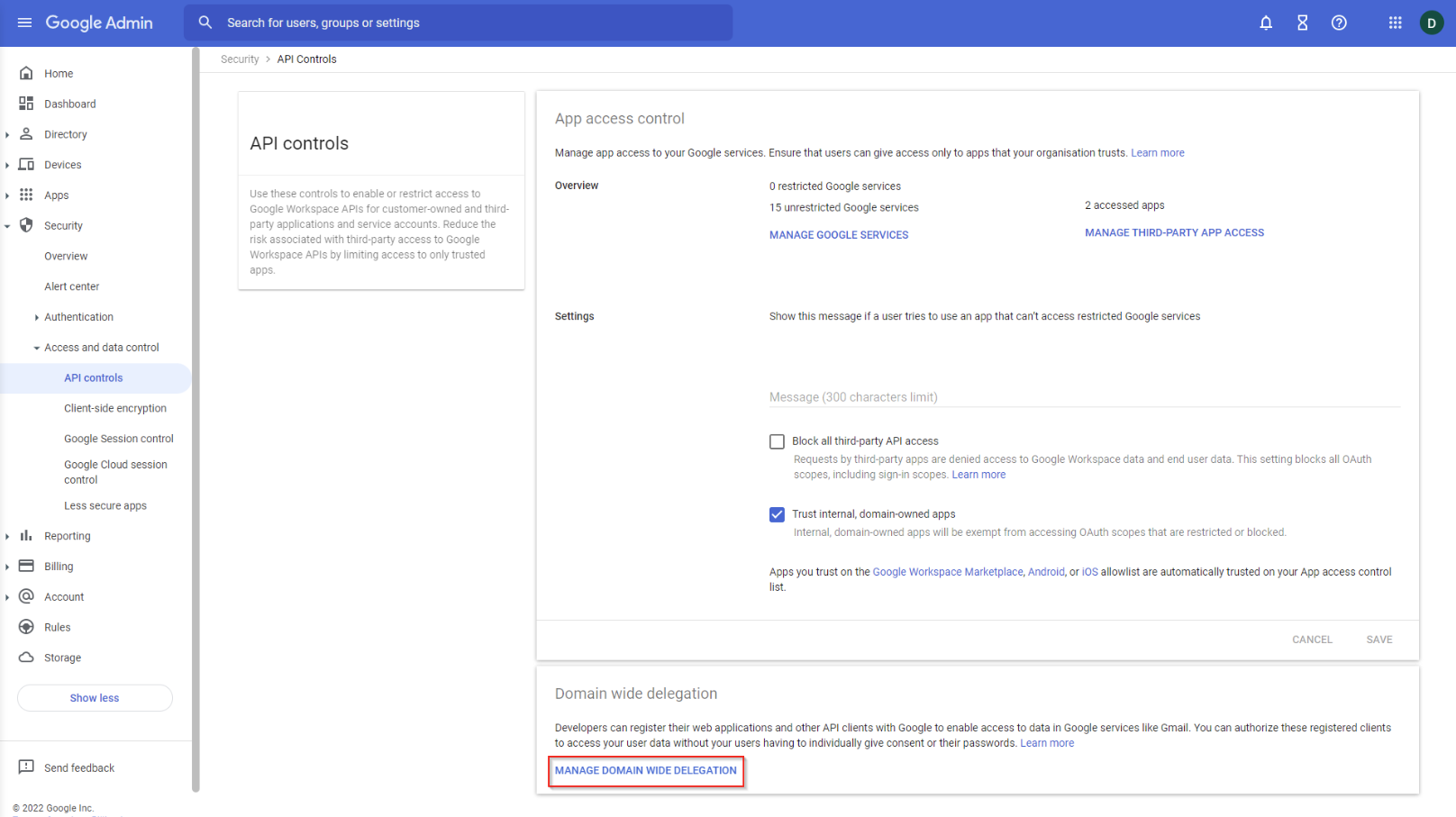The height and width of the screenshot is (817, 1456).
Task: Open the hourglass tasks icon
Action: click(x=1302, y=23)
